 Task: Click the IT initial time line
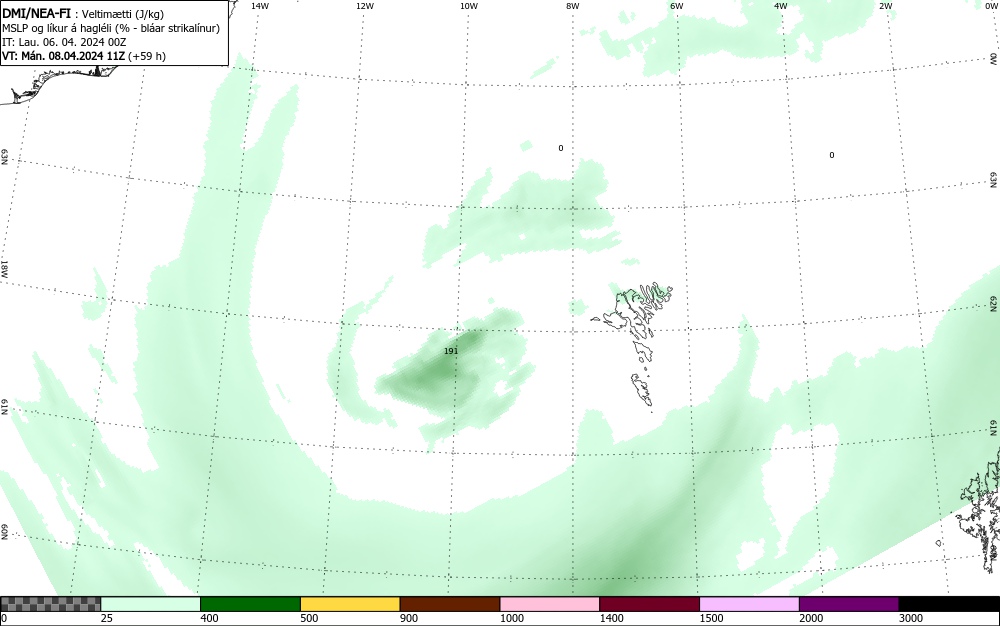(x=64, y=42)
